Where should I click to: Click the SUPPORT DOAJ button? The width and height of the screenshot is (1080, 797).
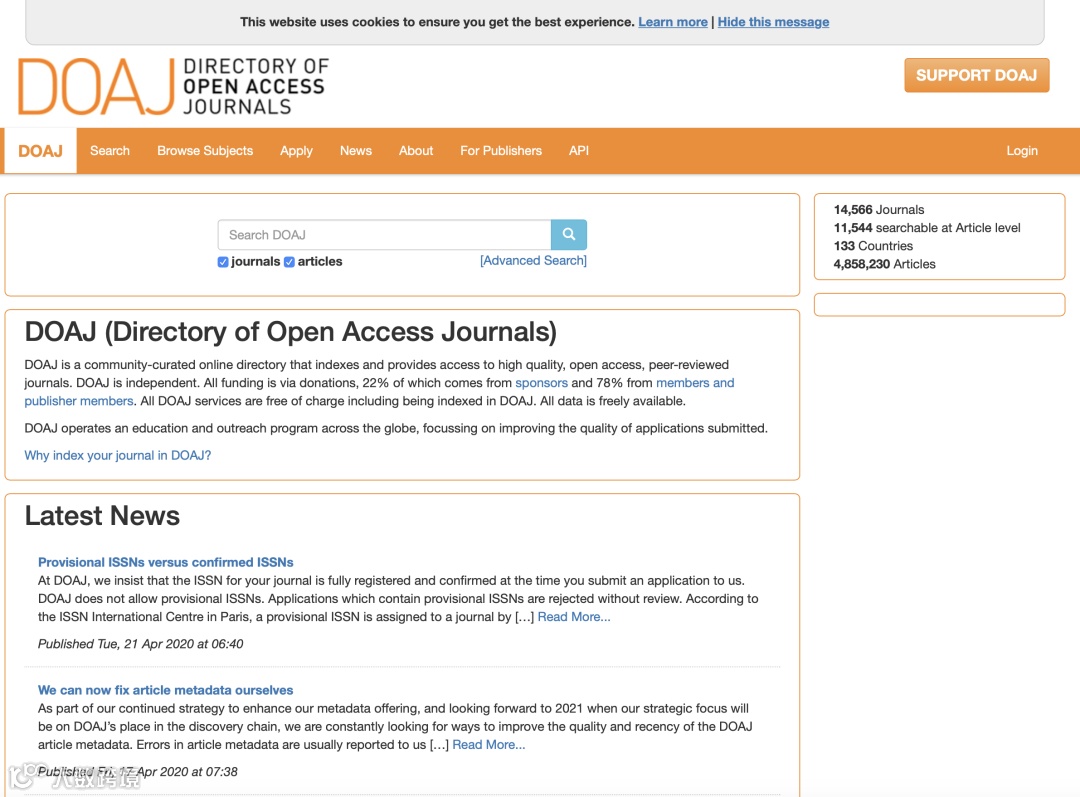coord(977,75)
